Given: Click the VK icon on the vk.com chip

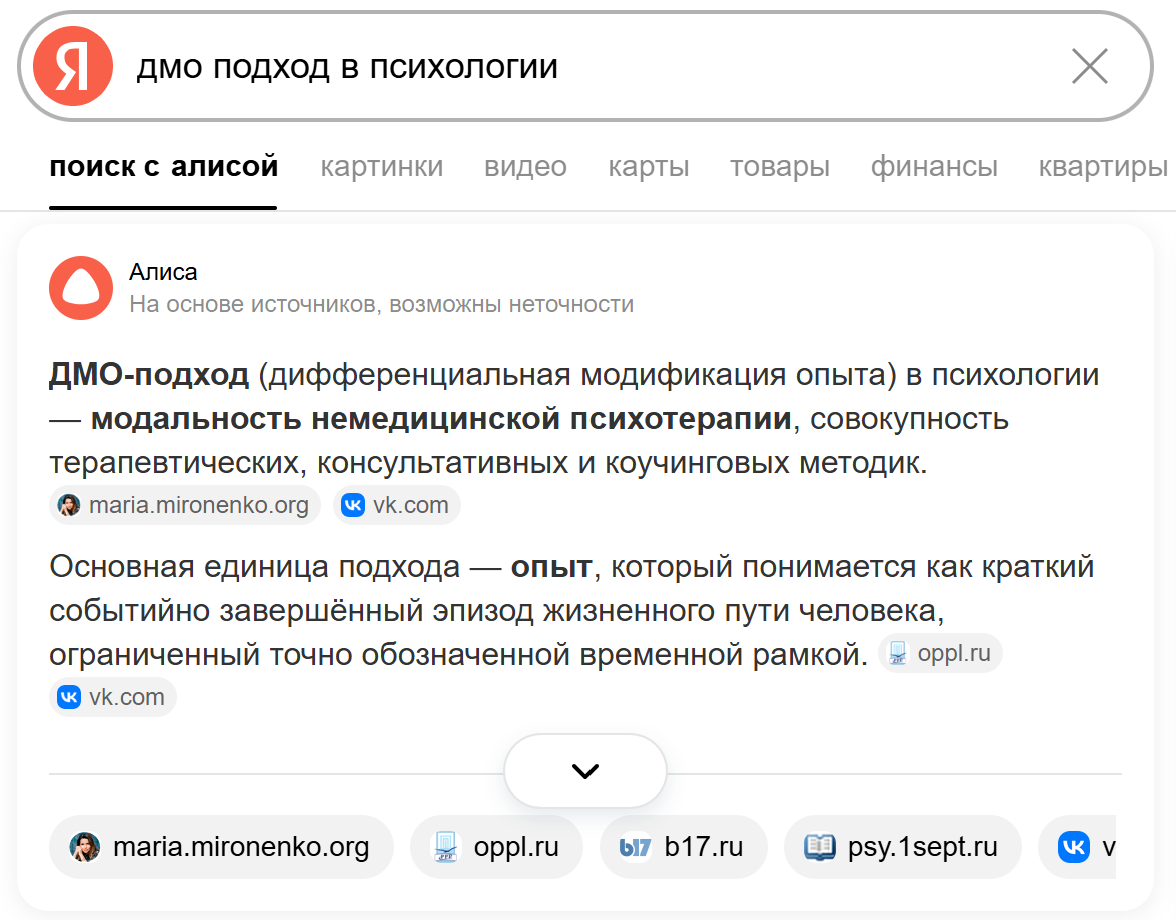Looking at the screenshot, I should pos(352,505).
